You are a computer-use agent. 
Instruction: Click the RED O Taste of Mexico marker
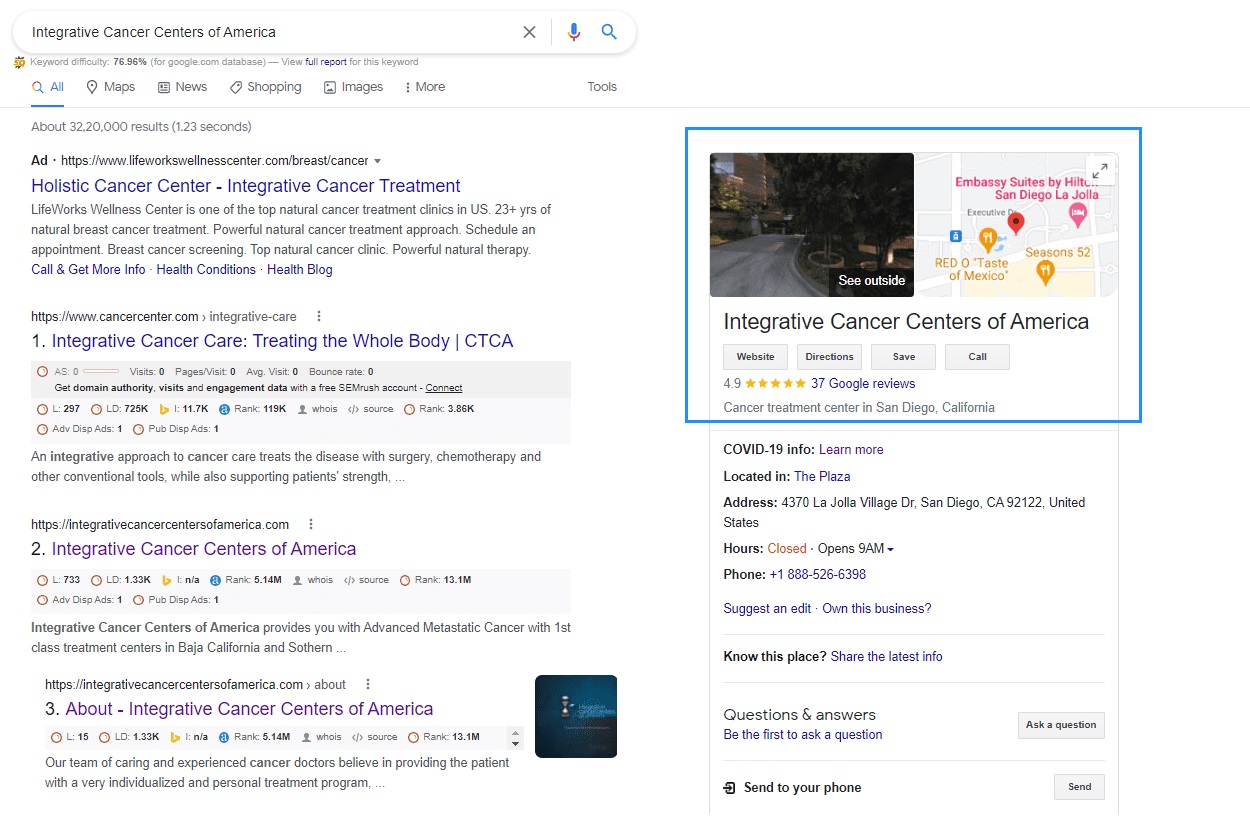(987, 240)
